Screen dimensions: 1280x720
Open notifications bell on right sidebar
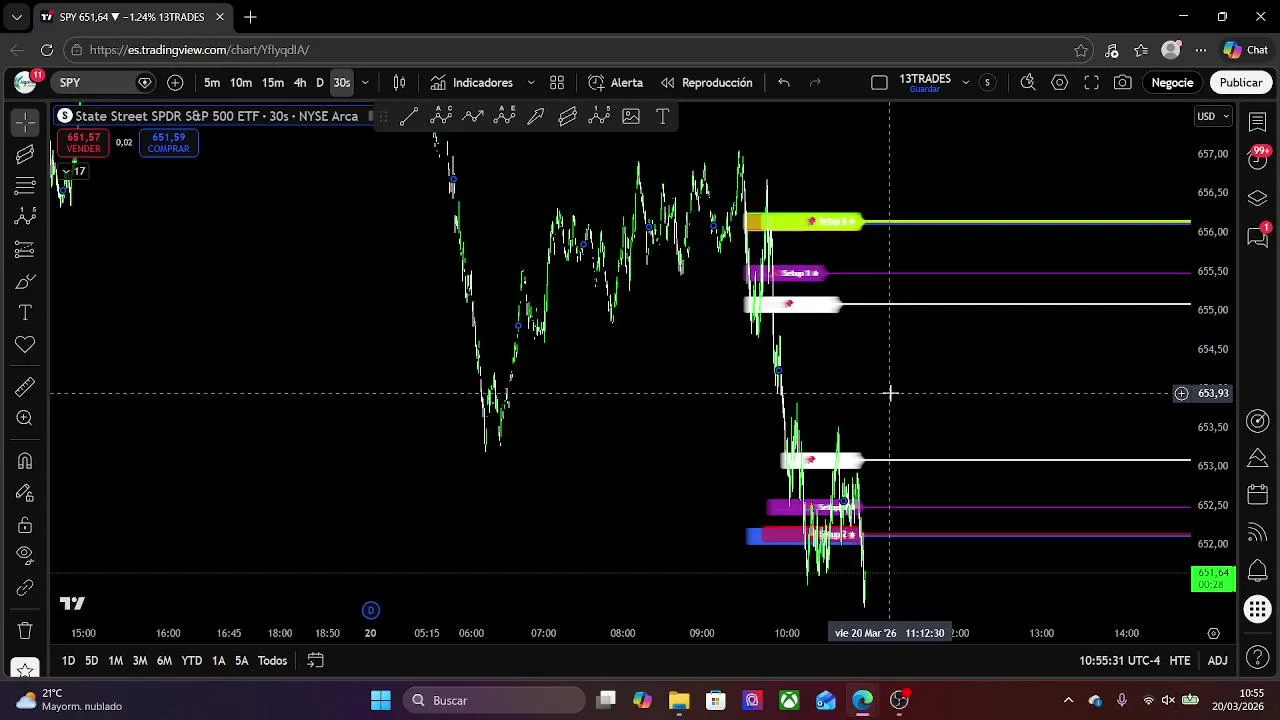pyautogui.click(x=1258, y=570)
